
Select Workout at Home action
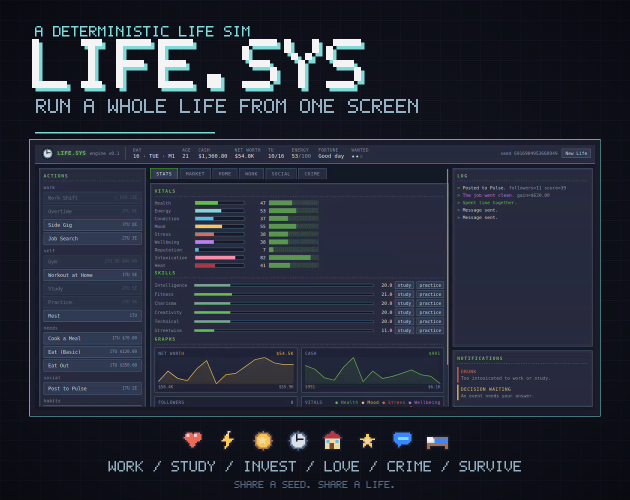92,275
